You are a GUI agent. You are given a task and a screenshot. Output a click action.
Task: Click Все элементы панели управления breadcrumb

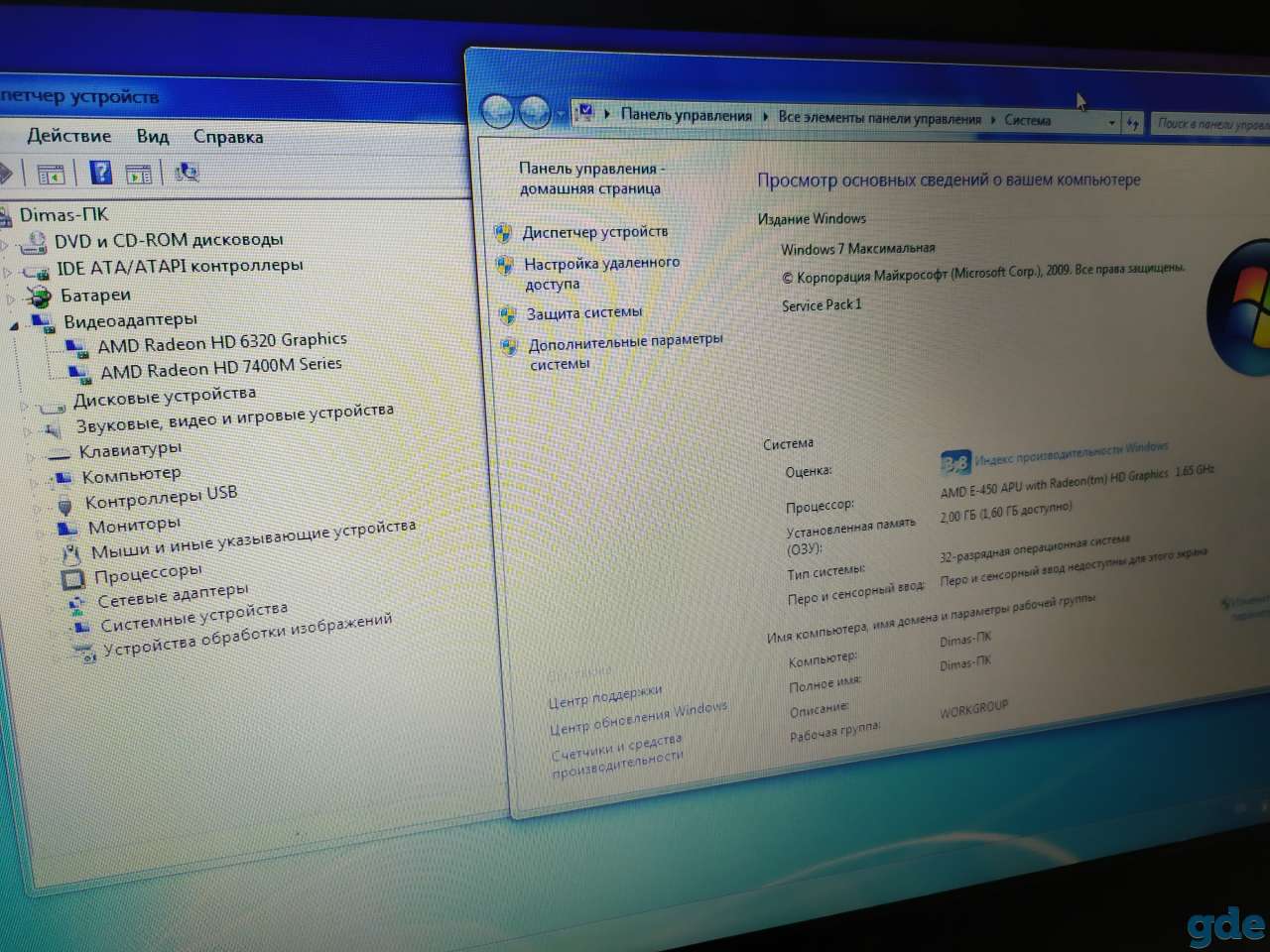coord(880,118)
